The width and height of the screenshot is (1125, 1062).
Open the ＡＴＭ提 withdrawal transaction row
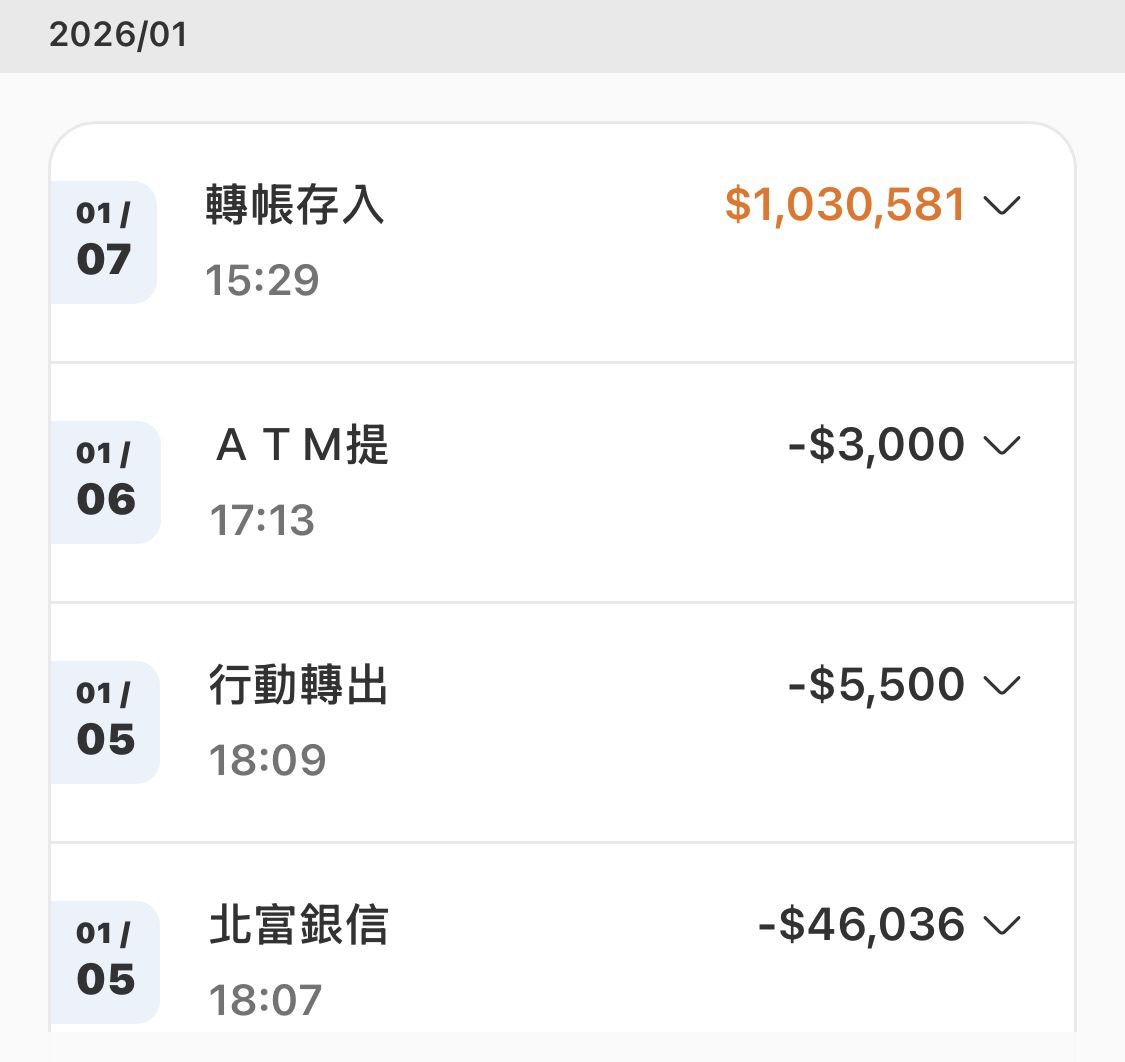(x=560, y=480)
